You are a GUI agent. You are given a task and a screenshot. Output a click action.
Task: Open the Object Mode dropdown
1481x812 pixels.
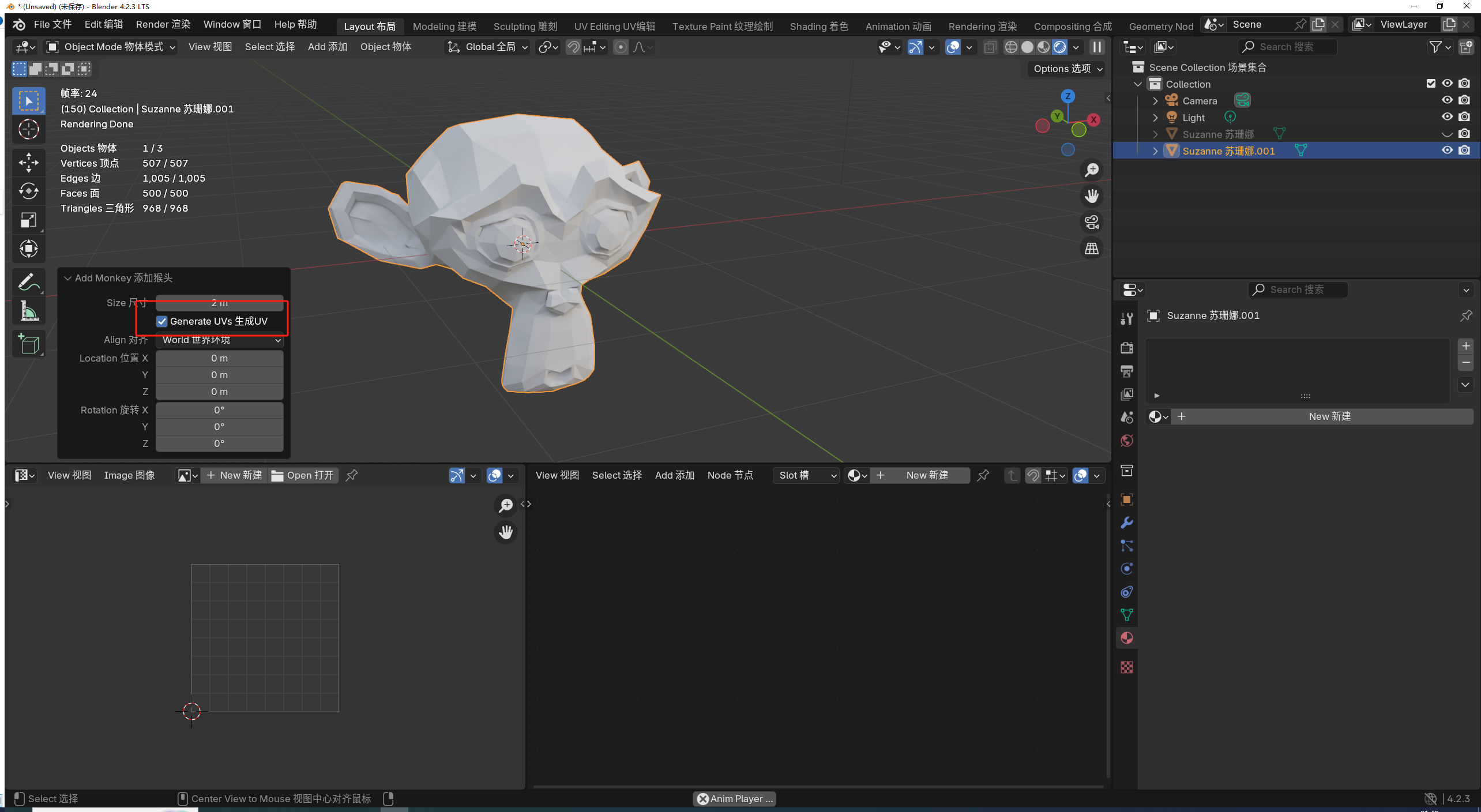click(x=111, y=47)
